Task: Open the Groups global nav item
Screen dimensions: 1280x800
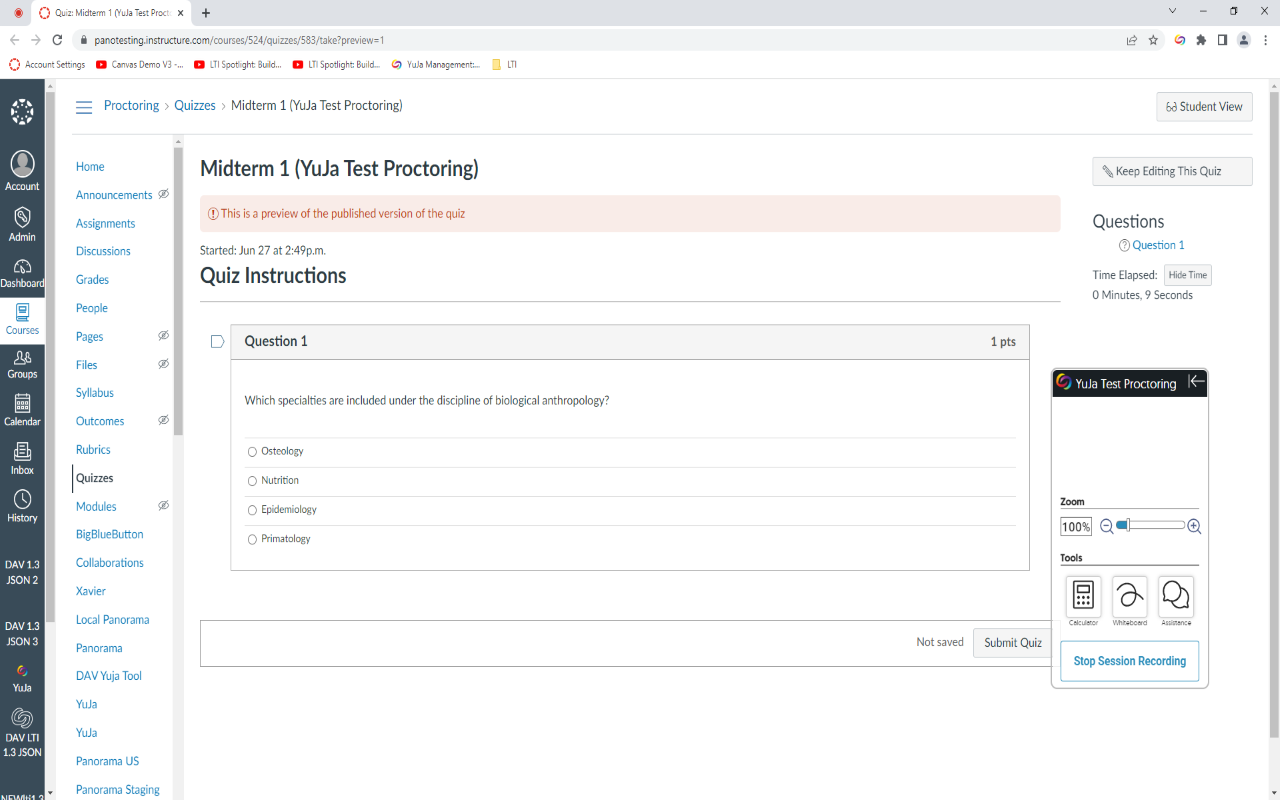Action: (x=22, y=365)
